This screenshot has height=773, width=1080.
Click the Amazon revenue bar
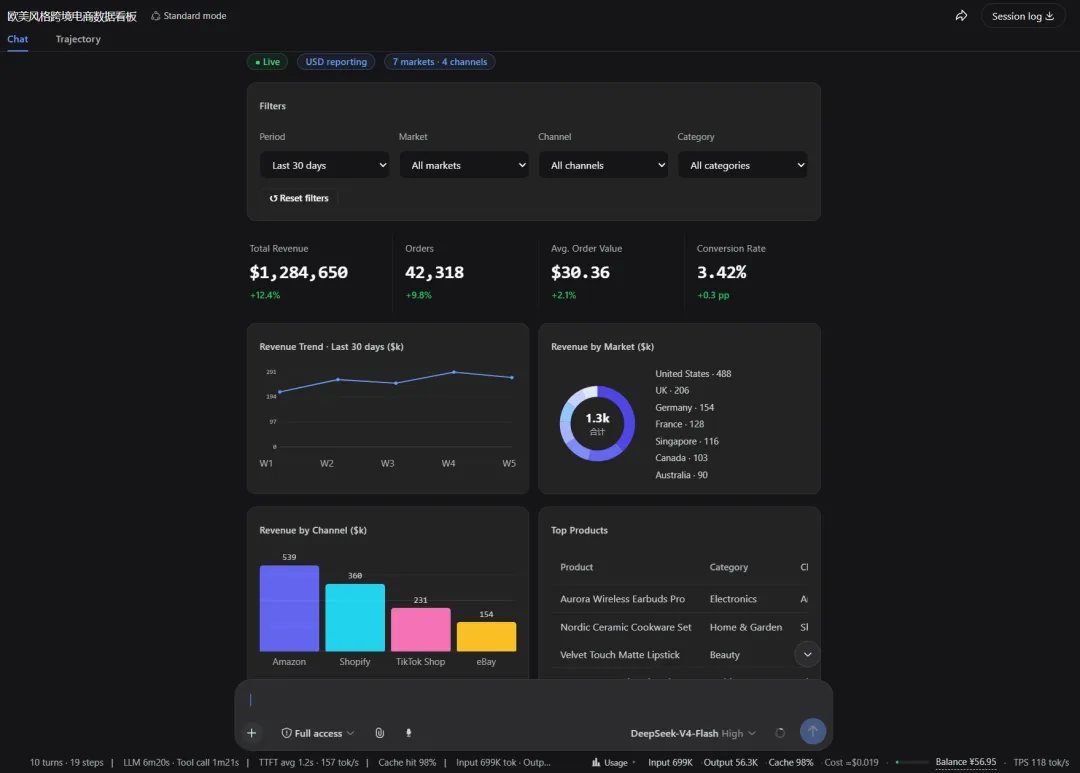(289, 608)
